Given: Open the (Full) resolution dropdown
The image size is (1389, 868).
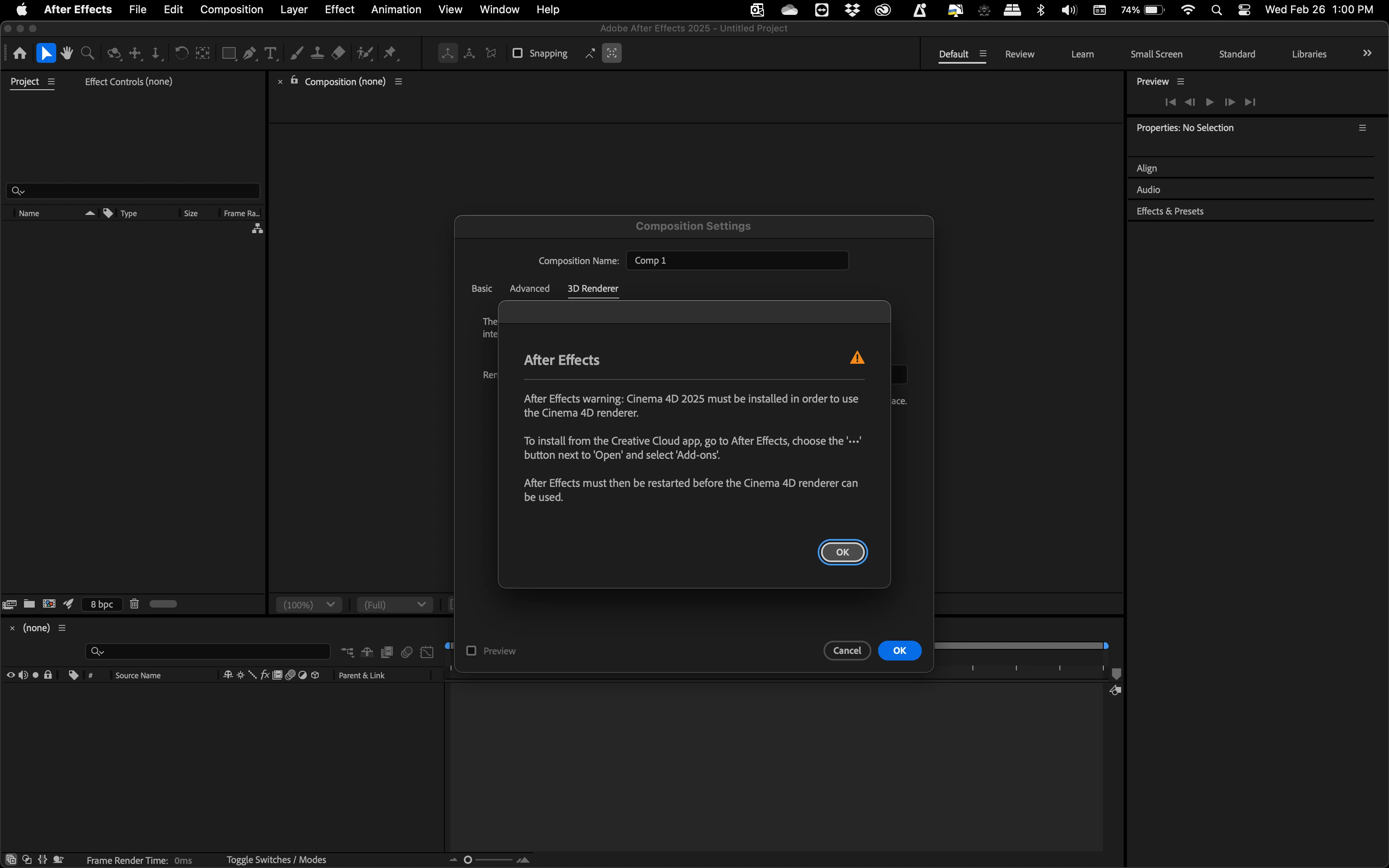Looking at the screenshot, I should click(394, 604).
